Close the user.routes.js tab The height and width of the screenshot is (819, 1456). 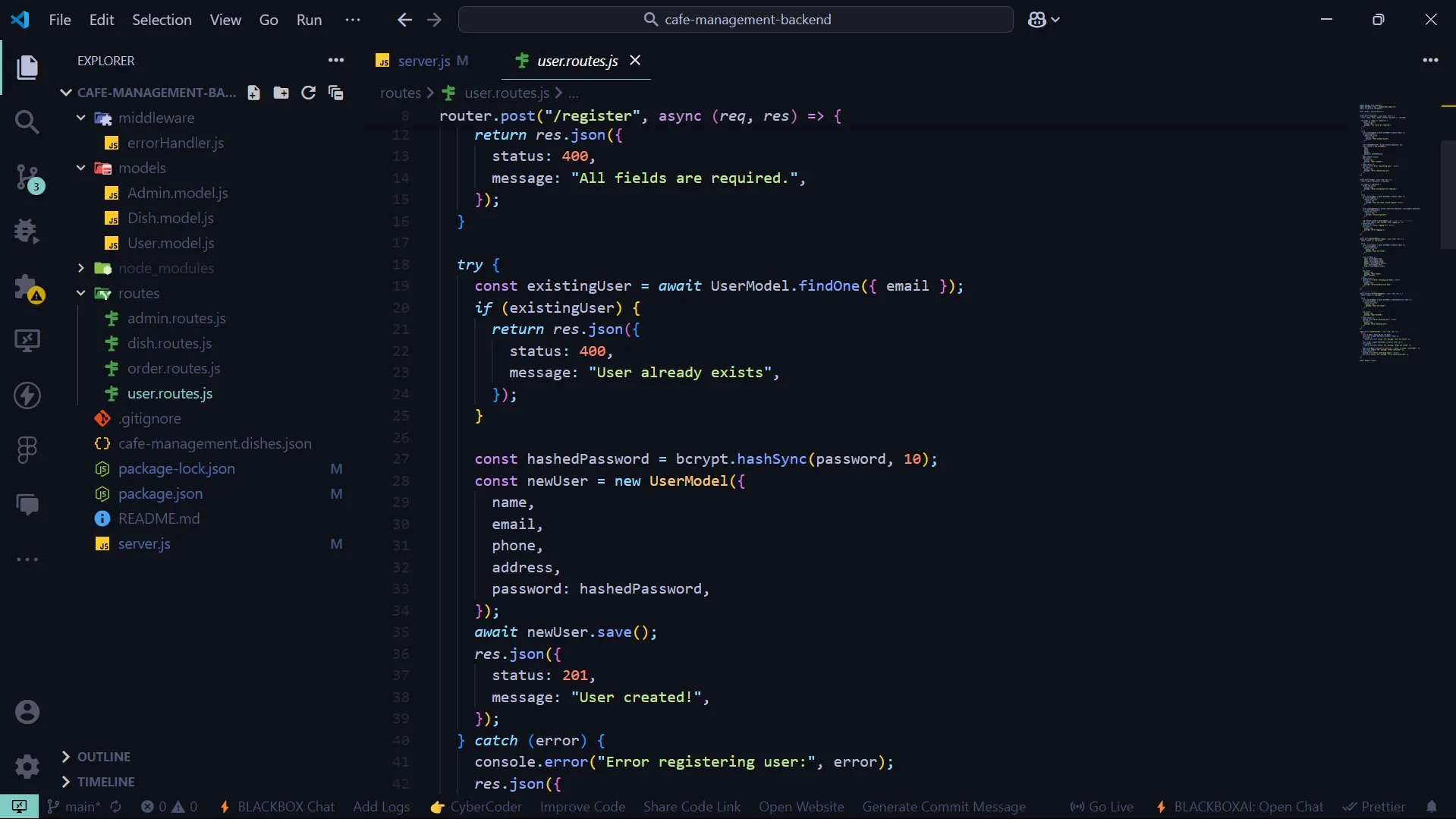point(635,60)
